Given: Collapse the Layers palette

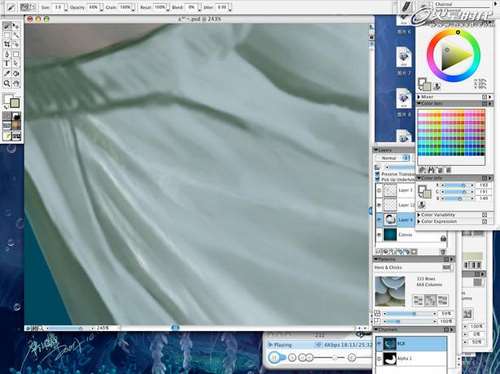Looking at the screenshot, I should point(376,150).
